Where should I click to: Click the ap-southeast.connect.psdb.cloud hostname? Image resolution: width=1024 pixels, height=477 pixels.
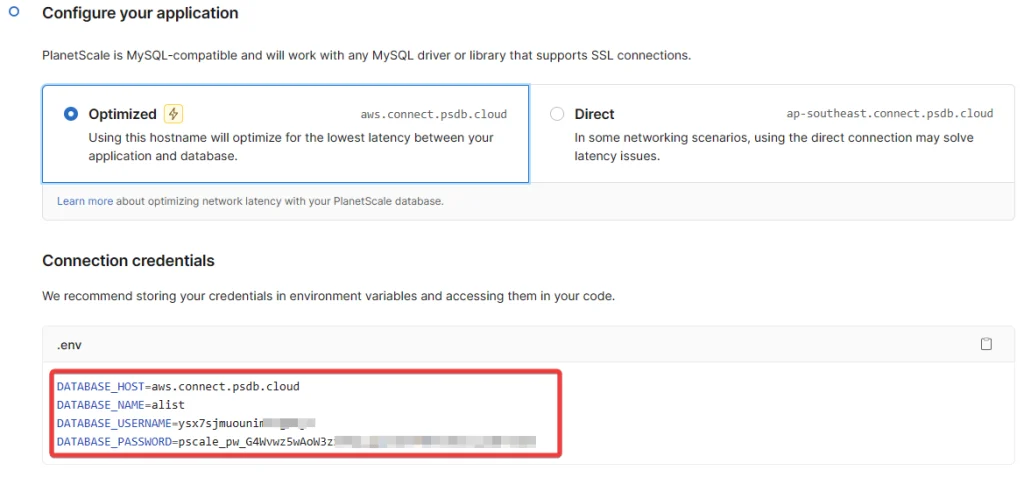point(890,115)
